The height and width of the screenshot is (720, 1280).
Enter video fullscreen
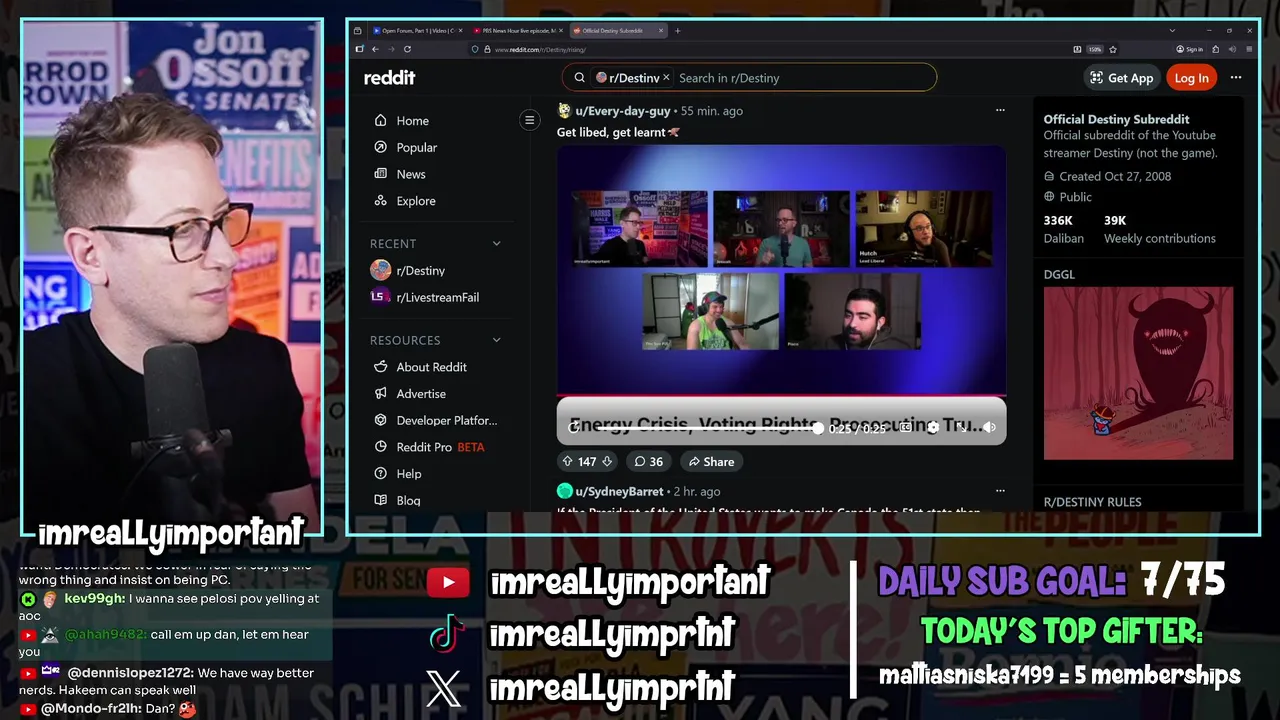tap(961, 427)
